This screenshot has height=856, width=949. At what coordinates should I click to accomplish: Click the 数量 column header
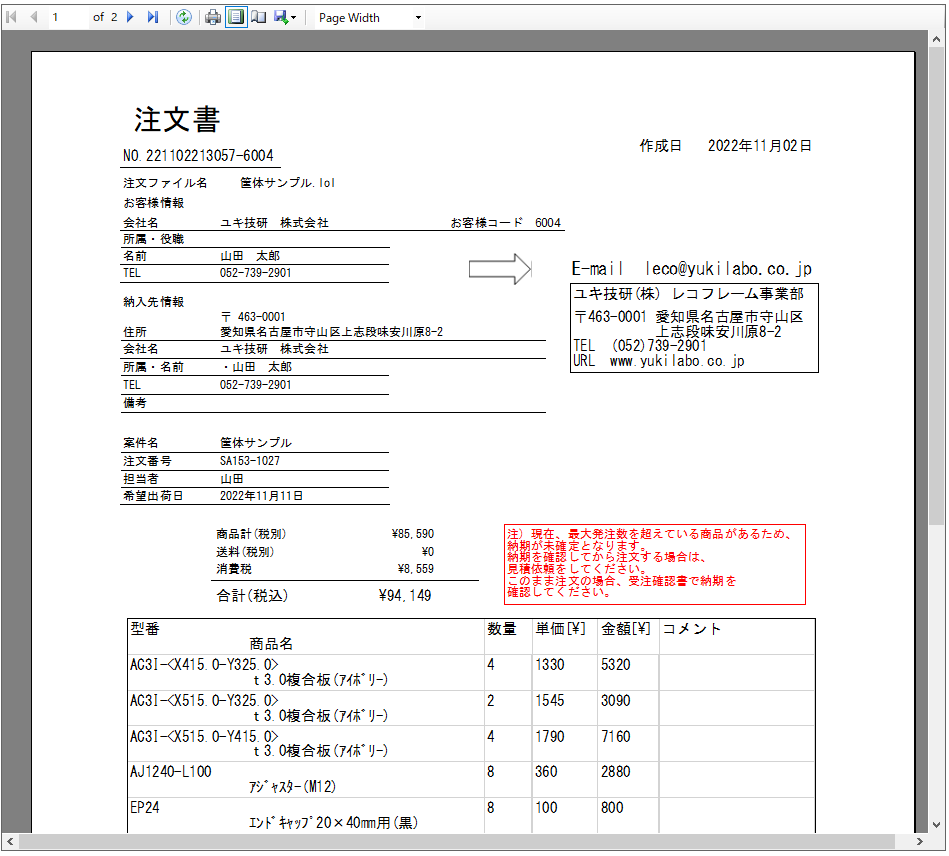[502, 629]
